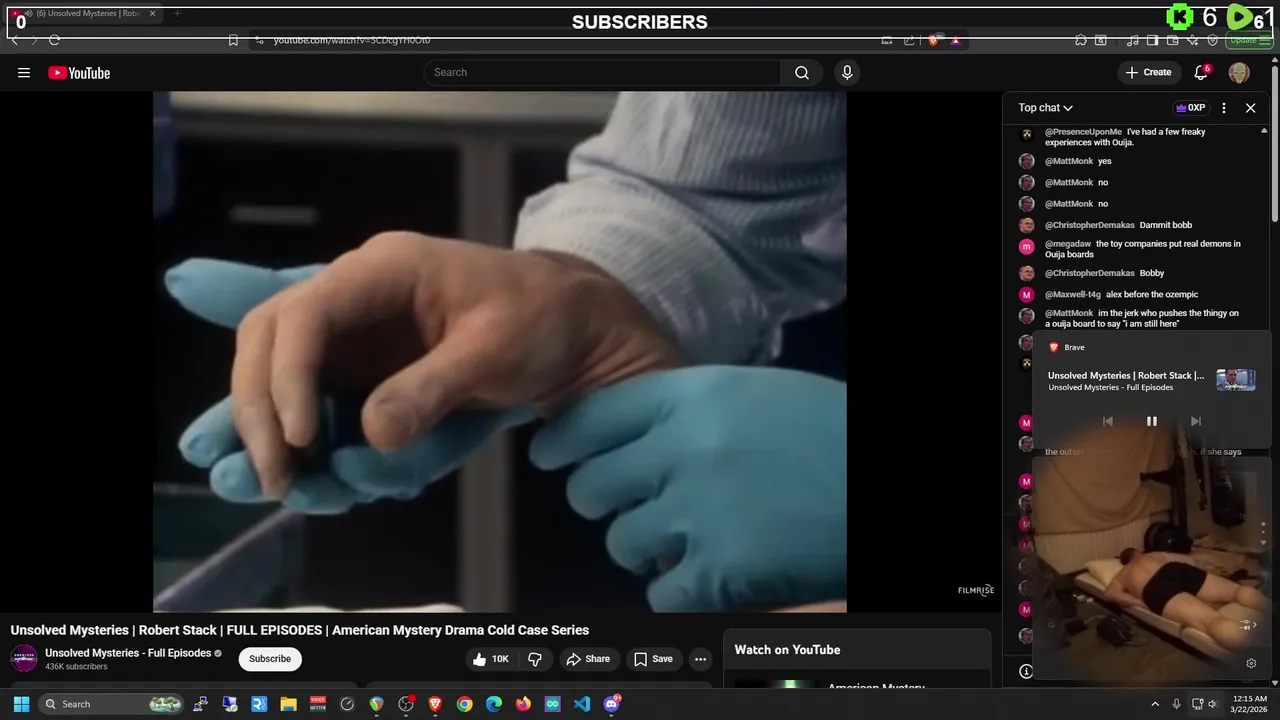Click the Create button
This screenshot has width=1280, height=720.
pyautogui.click(x=1148, y=72)
